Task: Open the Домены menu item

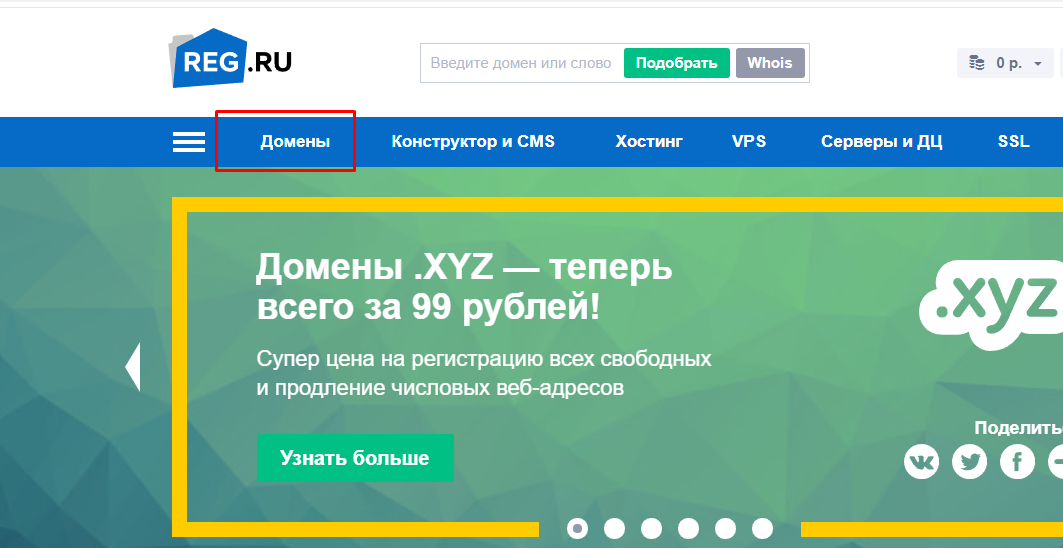Action: 295,142
